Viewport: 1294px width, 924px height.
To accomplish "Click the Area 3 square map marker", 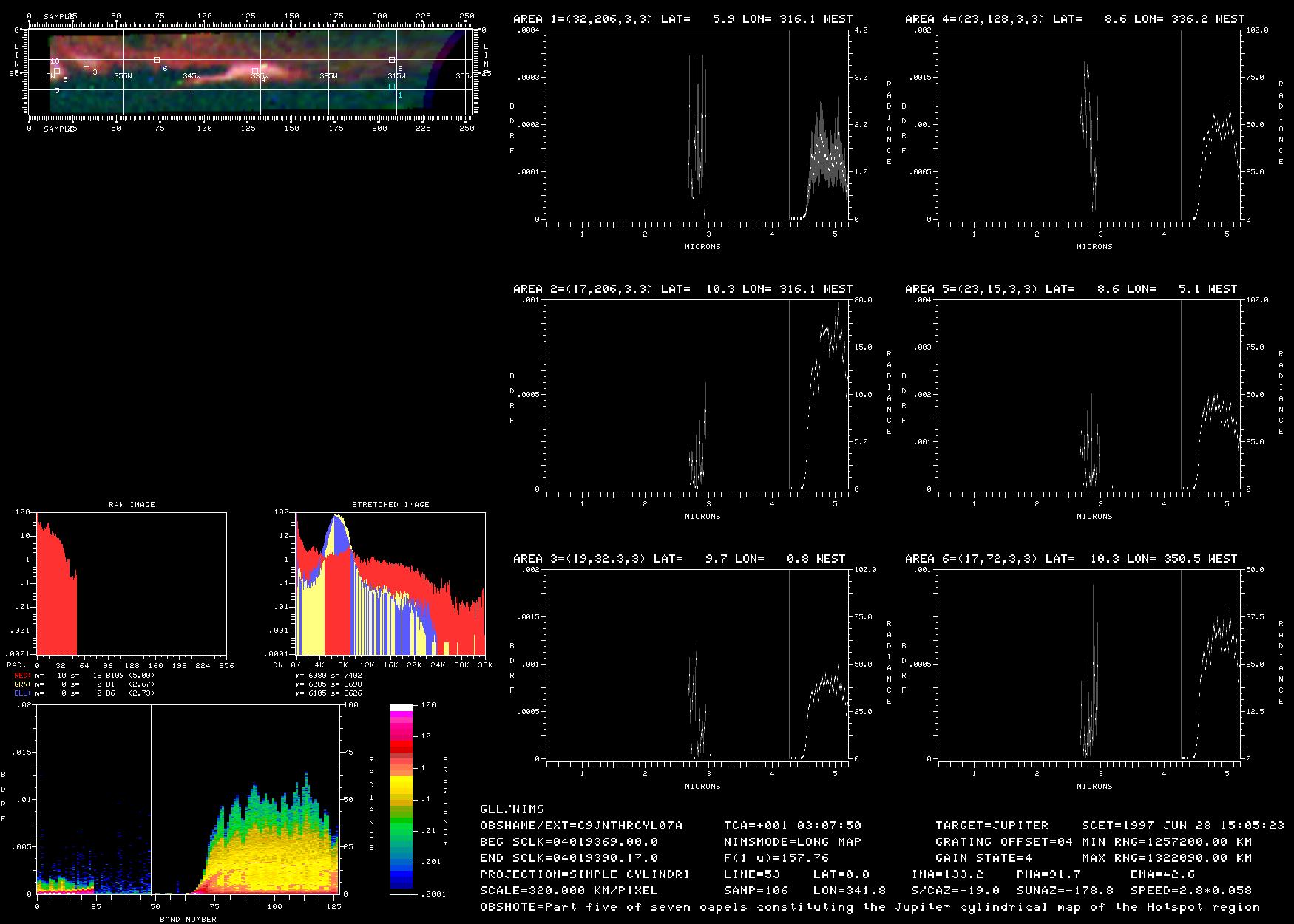I will pyautogui.click(x=87, y=64).
